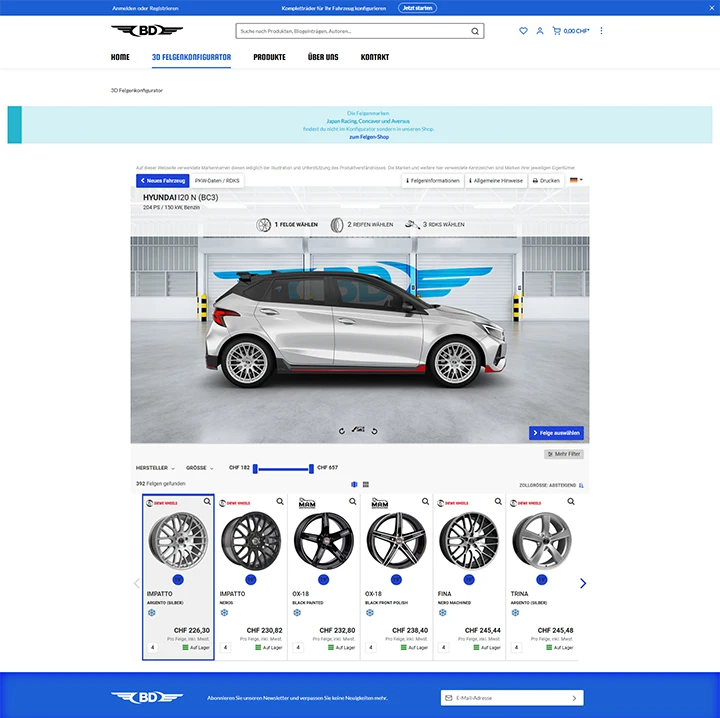Click the Drucken print button
This screenshot has height=718, width=720.
click(x=546, y=181)
